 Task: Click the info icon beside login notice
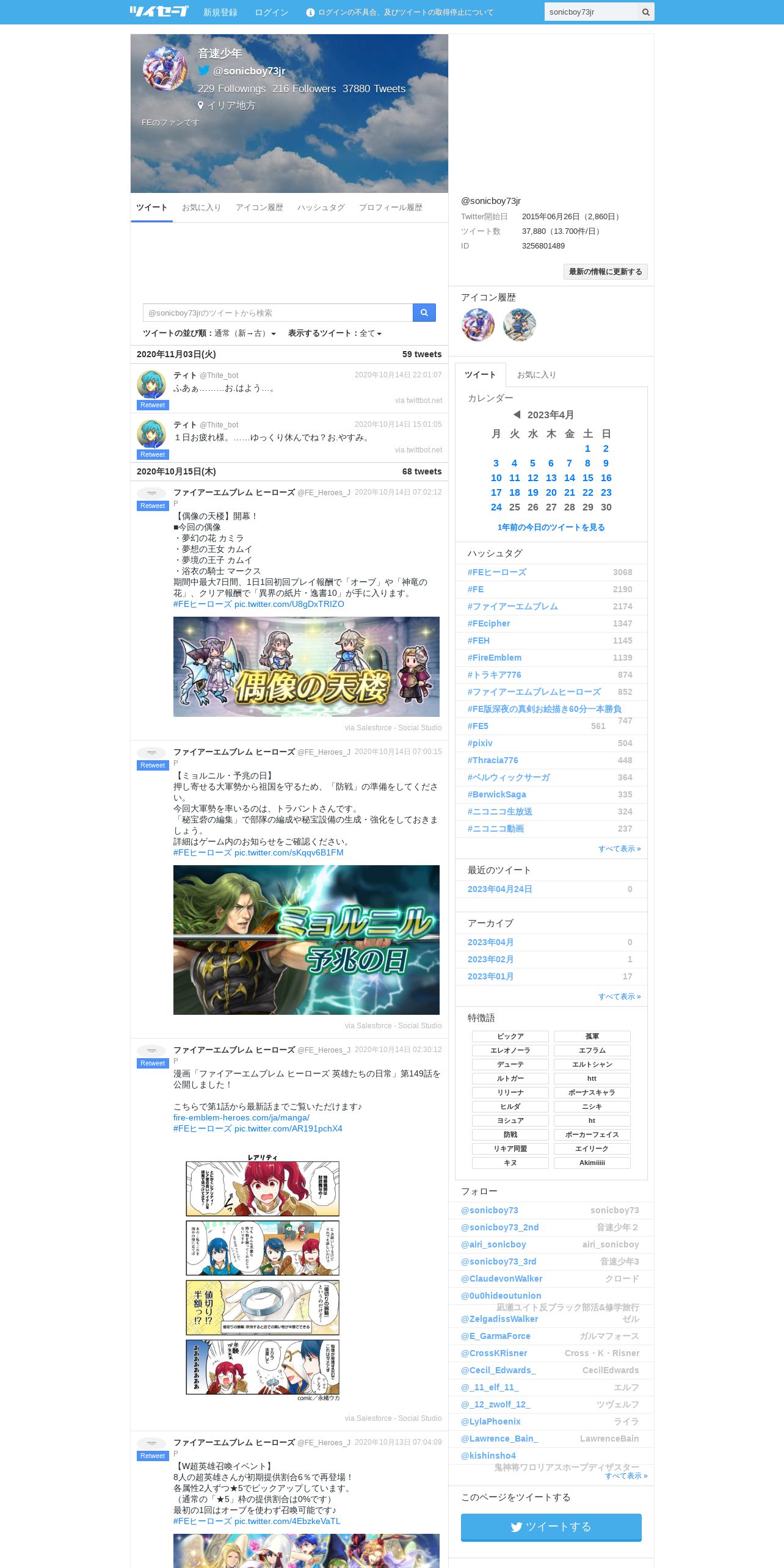tap(310, 12)
